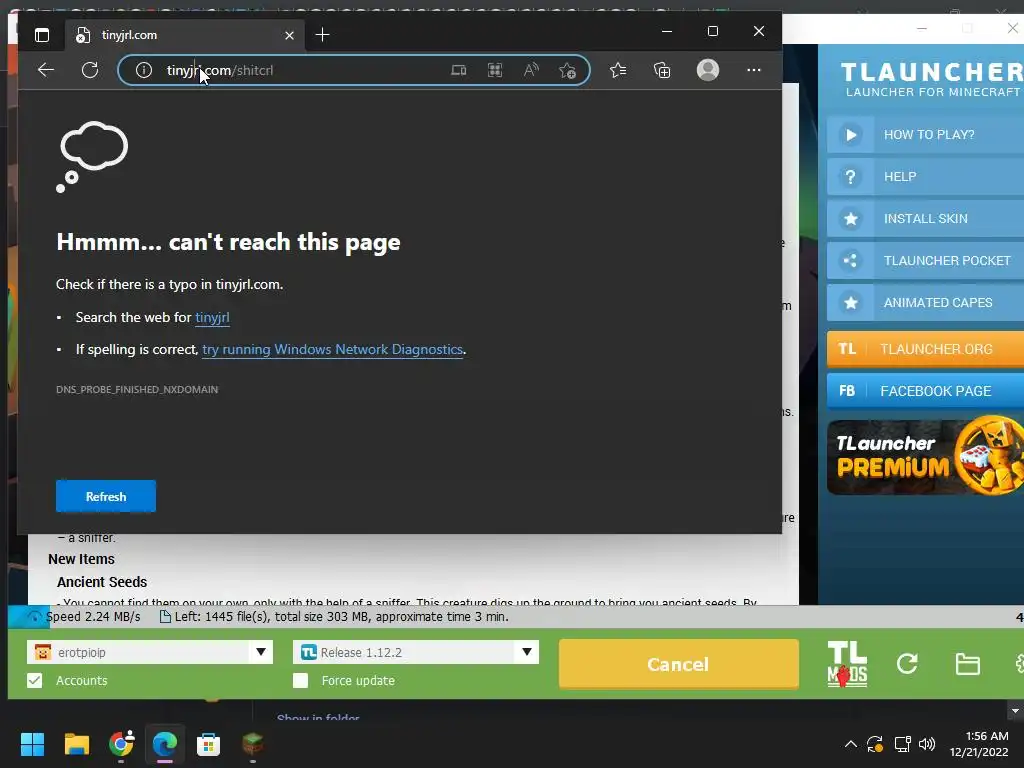
Task: Open the volume control in tray
Action: point(927,744)
